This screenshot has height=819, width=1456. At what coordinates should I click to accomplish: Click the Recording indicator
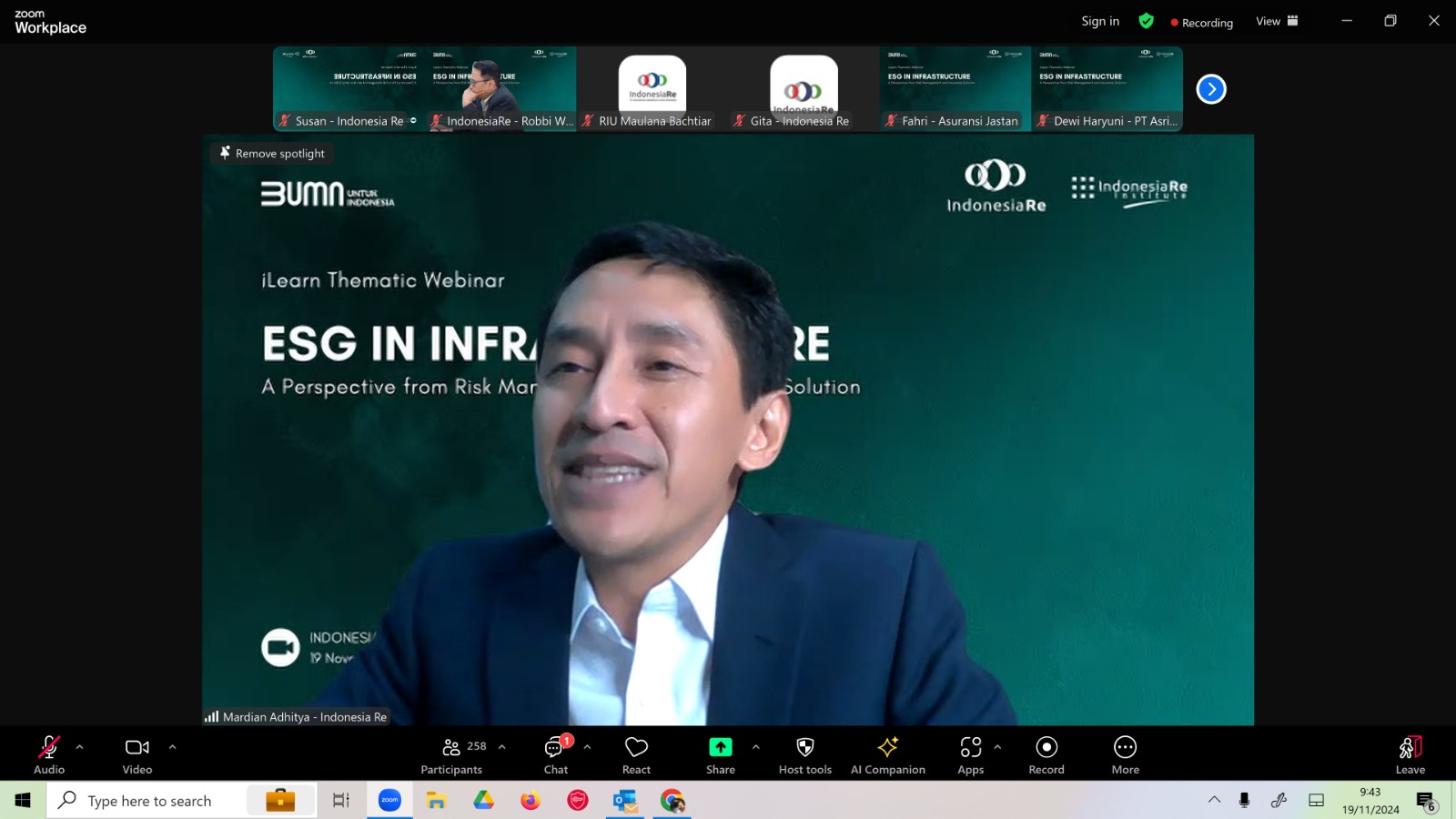click(x=1202, y=23)
